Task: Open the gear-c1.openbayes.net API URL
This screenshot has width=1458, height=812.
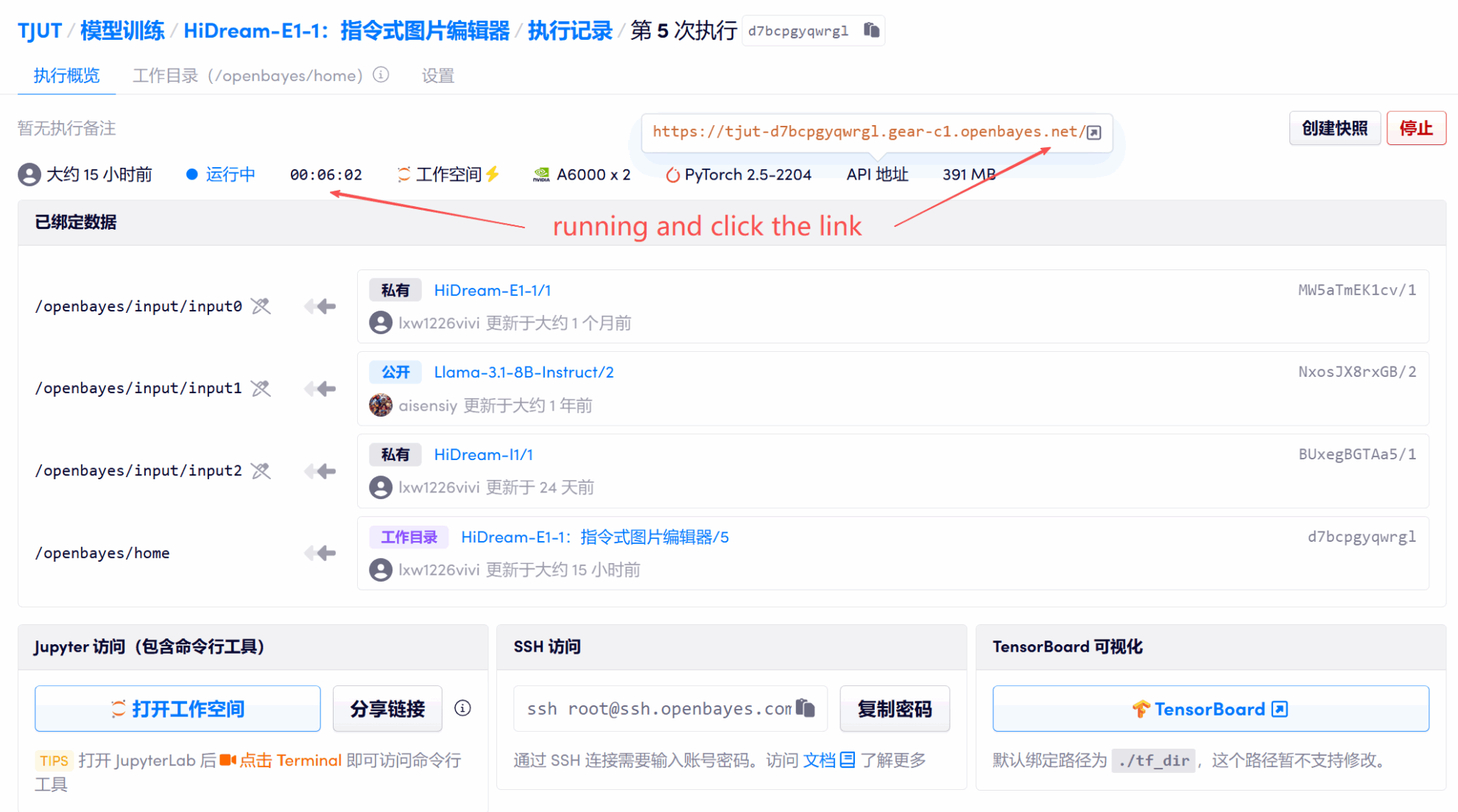Action: [x=869, y=132]
